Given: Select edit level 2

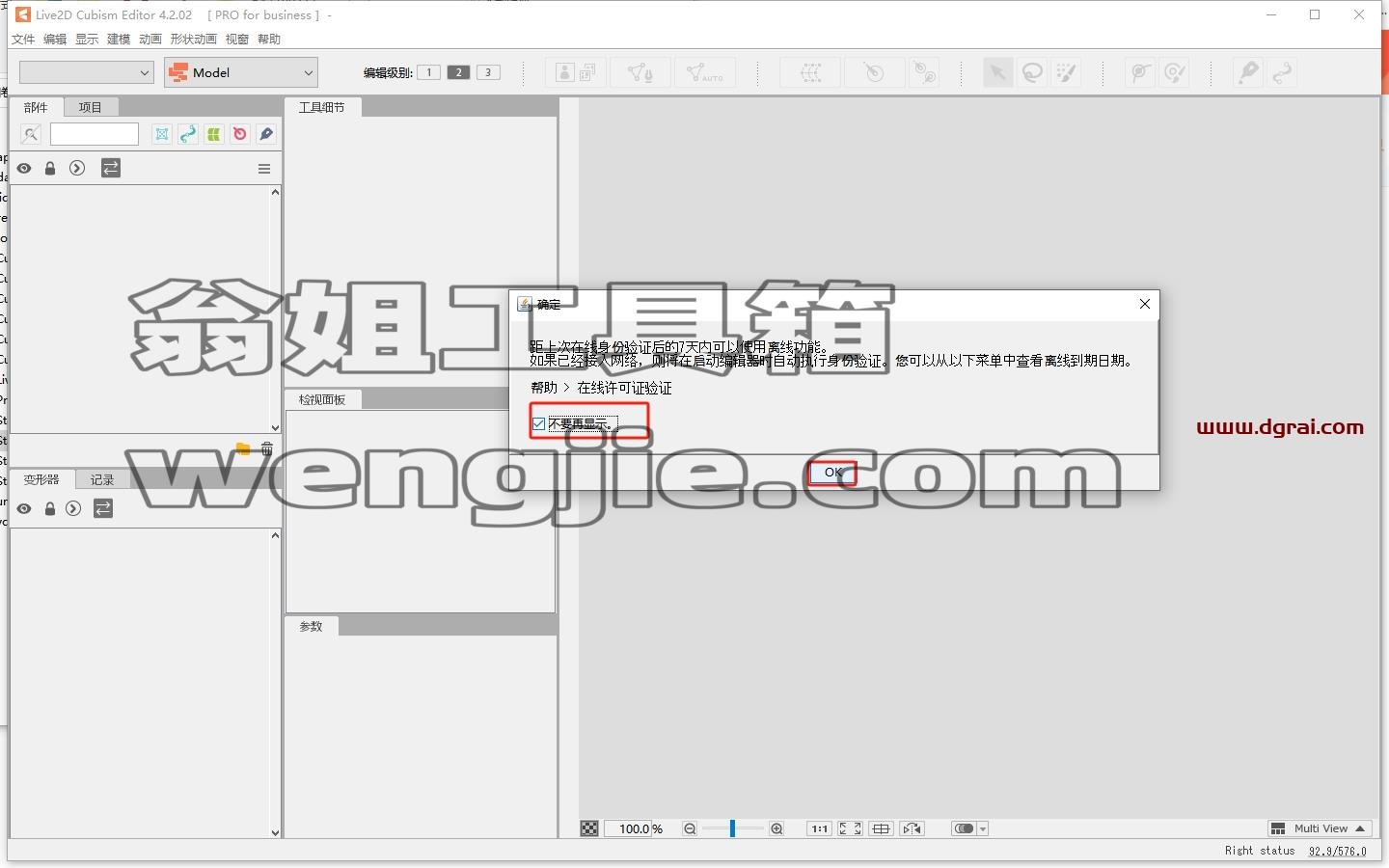Looking at the screenshot, I should [x=459, y=72].
